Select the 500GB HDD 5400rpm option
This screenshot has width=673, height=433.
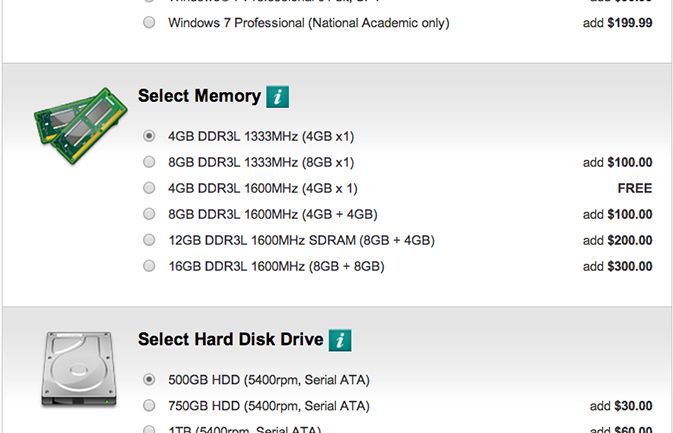[x=149, y=380]
